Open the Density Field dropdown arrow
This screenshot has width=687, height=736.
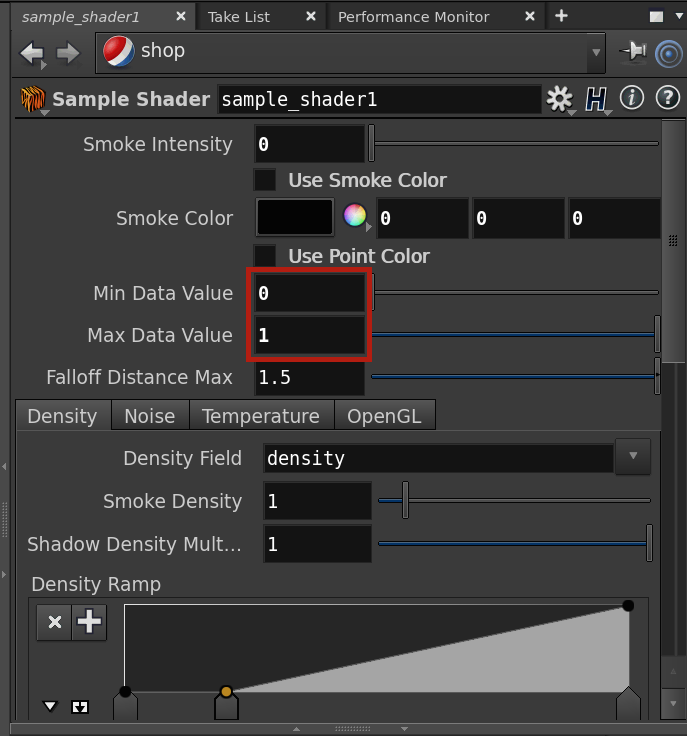point(632,457)
